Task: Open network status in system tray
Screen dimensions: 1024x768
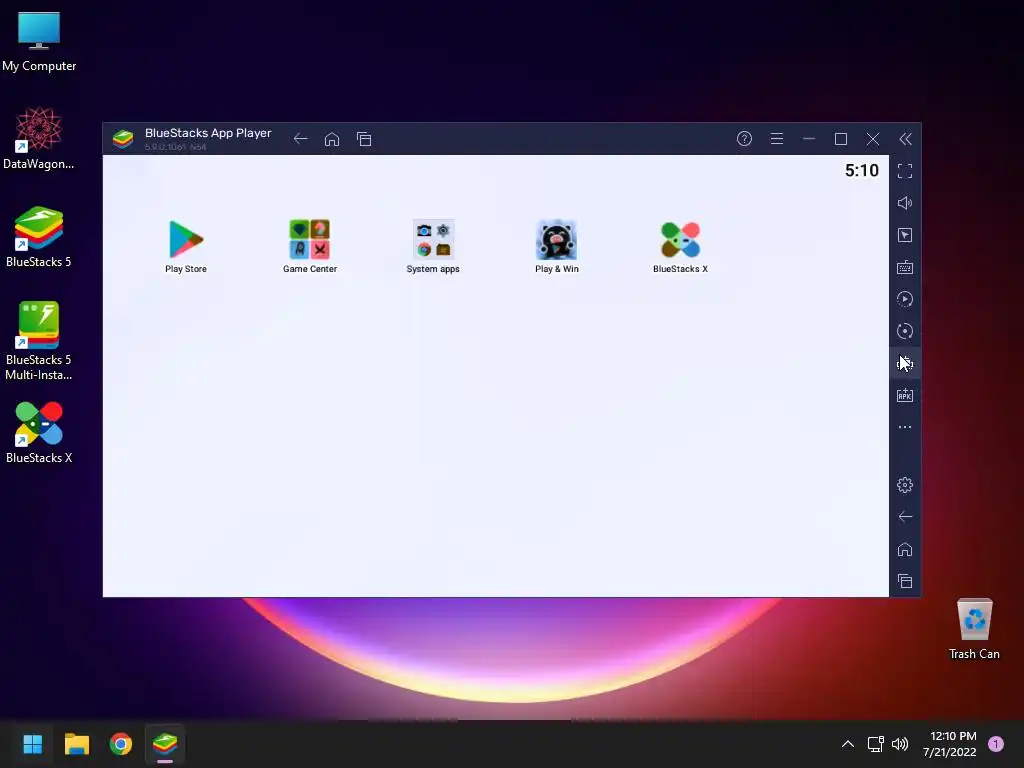Action: tap(875, 744)
